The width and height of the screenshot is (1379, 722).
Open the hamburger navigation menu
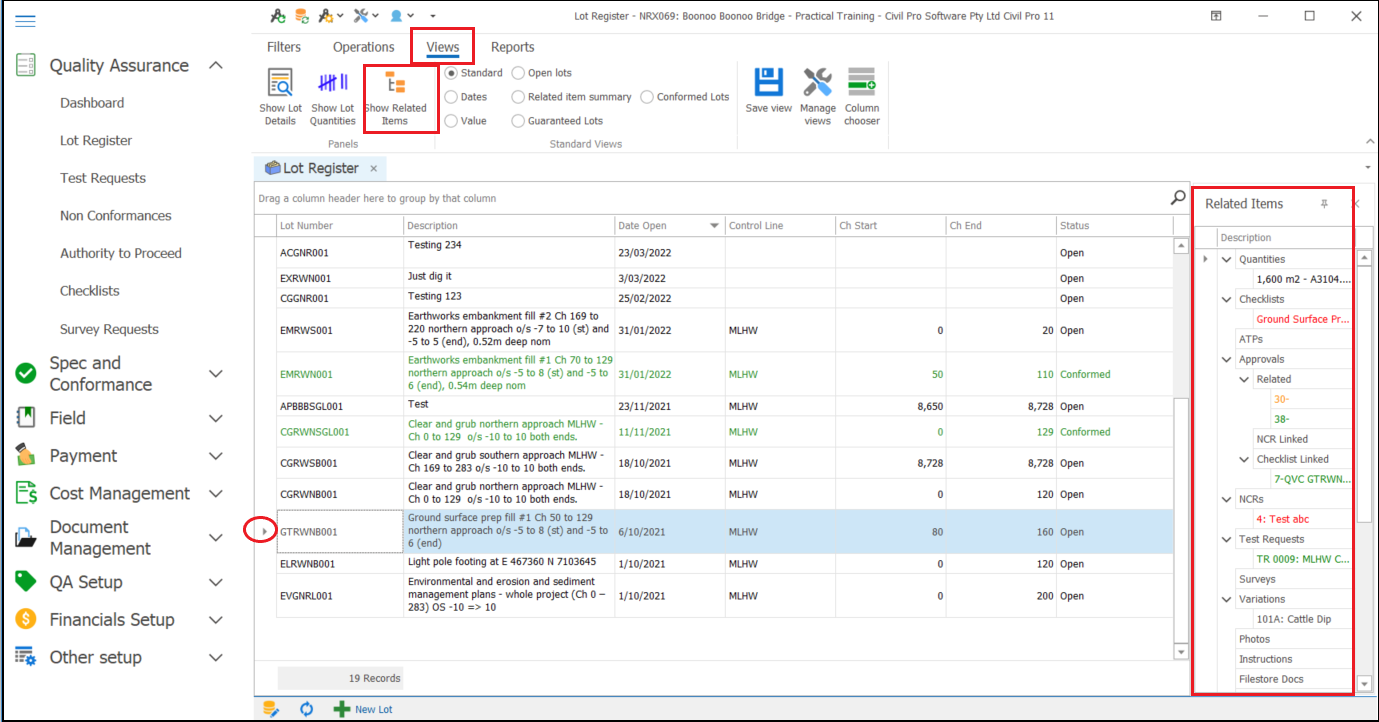[x=25, y=21]
